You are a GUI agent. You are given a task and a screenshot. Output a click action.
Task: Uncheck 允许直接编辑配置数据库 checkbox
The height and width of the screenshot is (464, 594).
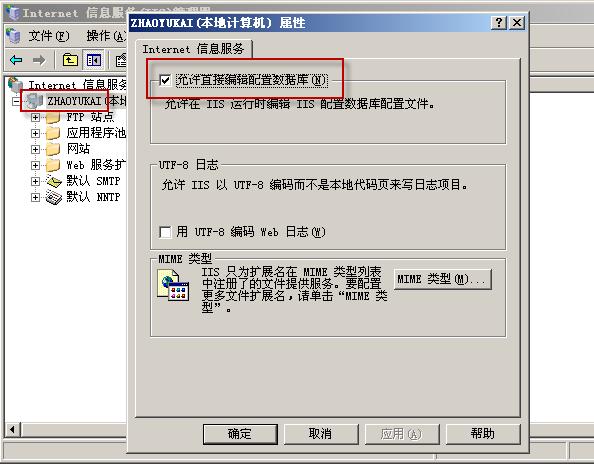pyautogui.click(x=165, y=80)
